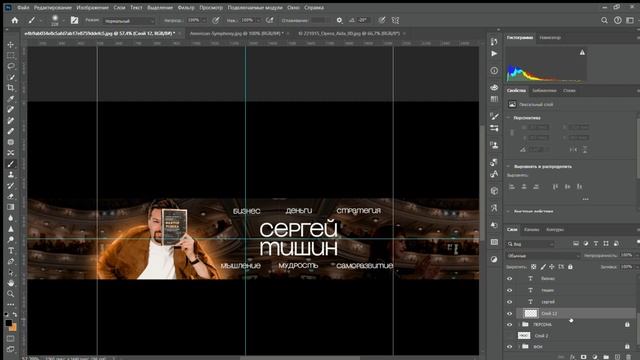Add a layer style with fx icon
The height and width of the screenshot is (360, 640).
(x=572, y=357)
